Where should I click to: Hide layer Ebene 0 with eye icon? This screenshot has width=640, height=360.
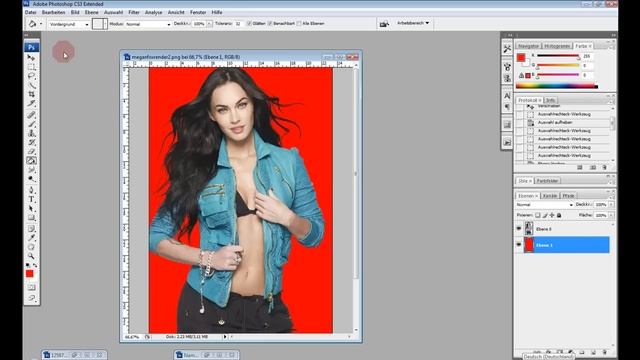[x=519, y=229]
